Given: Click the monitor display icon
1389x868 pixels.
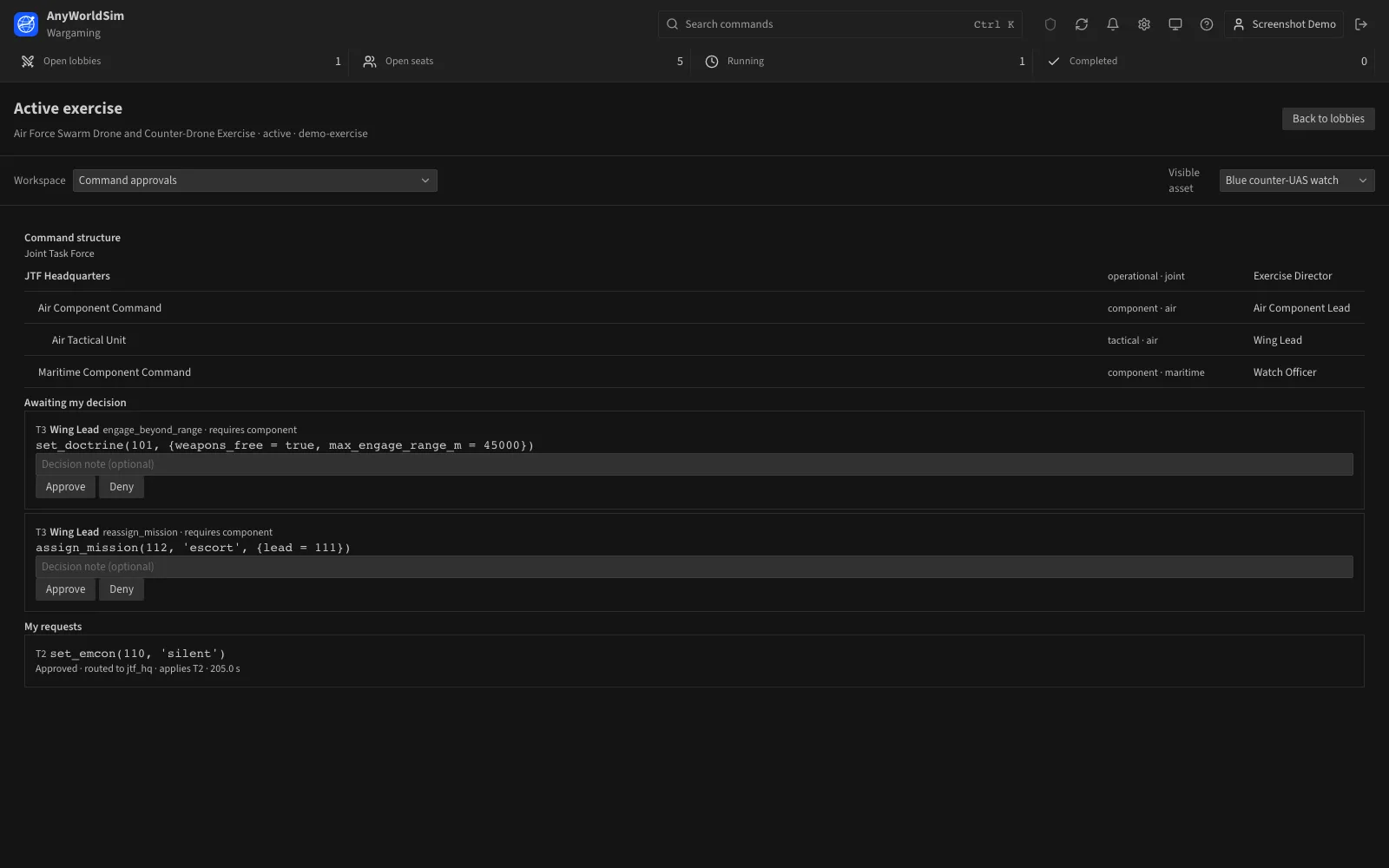Looking at the screenshot, I should click(1175, 24).
